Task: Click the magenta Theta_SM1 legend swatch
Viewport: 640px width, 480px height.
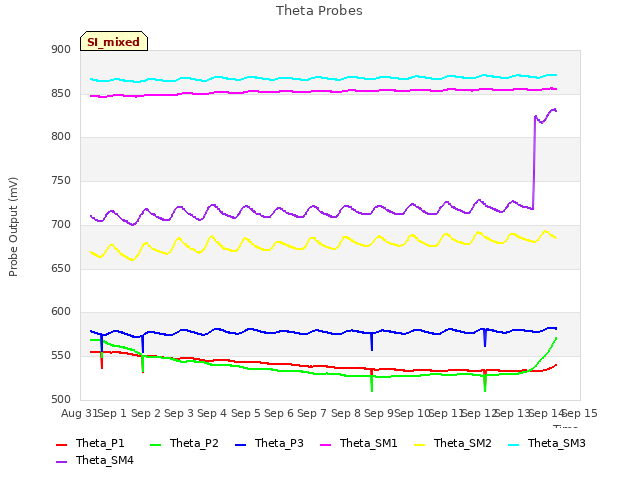Action: [325, 444]
